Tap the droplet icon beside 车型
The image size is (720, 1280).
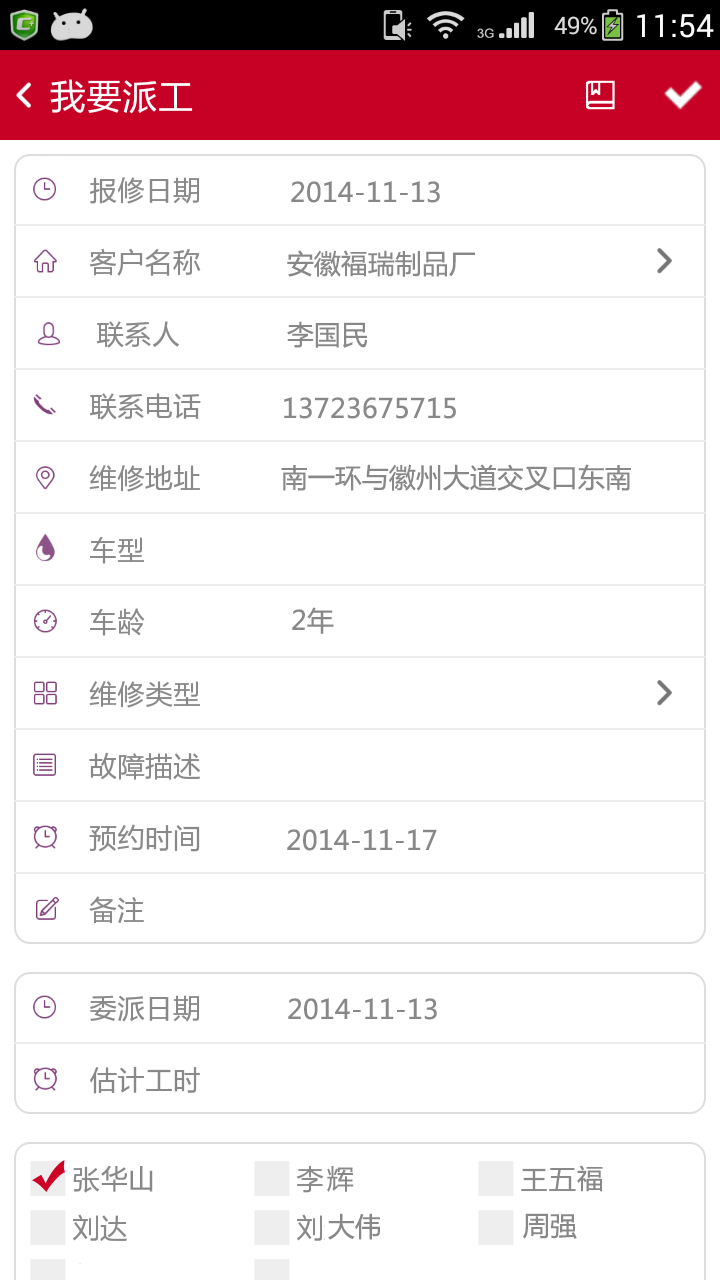point(45,548)
